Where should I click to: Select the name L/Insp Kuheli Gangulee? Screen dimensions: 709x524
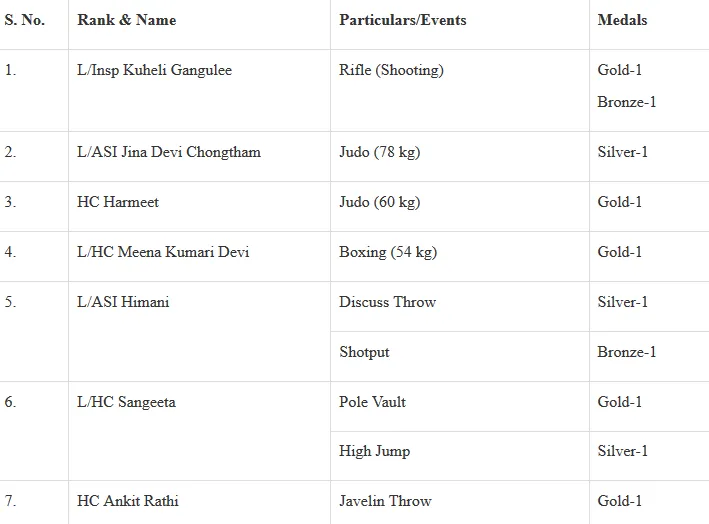pos(154,71)
